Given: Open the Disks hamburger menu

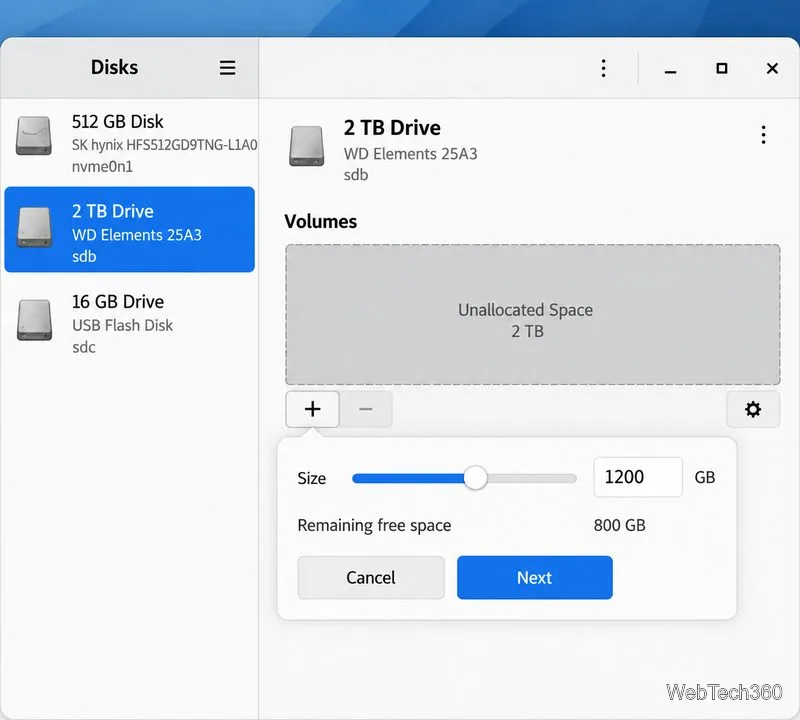Looking at the screenshot, I should 227,67.
